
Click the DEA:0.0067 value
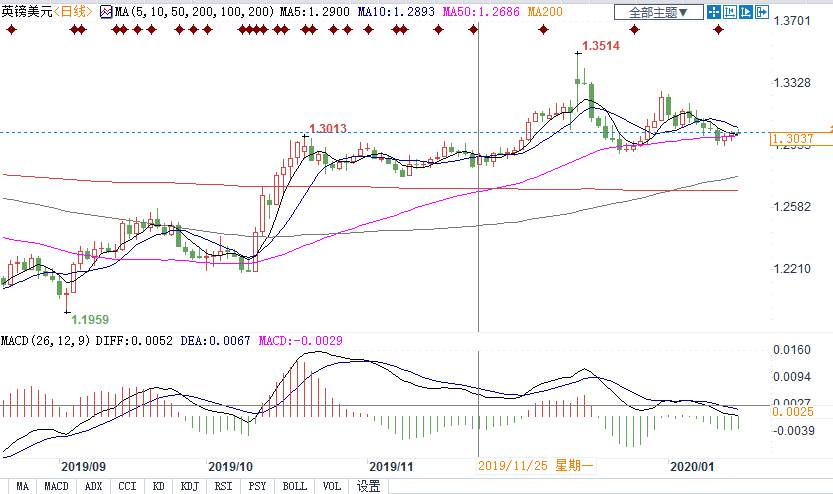pos(215,340)
